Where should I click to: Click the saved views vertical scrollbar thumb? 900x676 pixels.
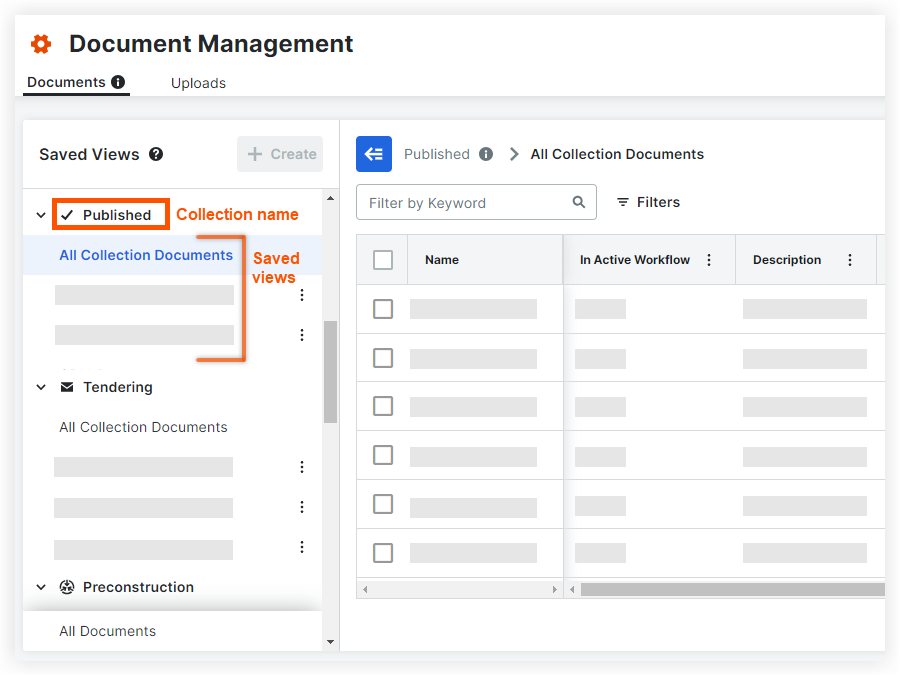pos(330,372)
